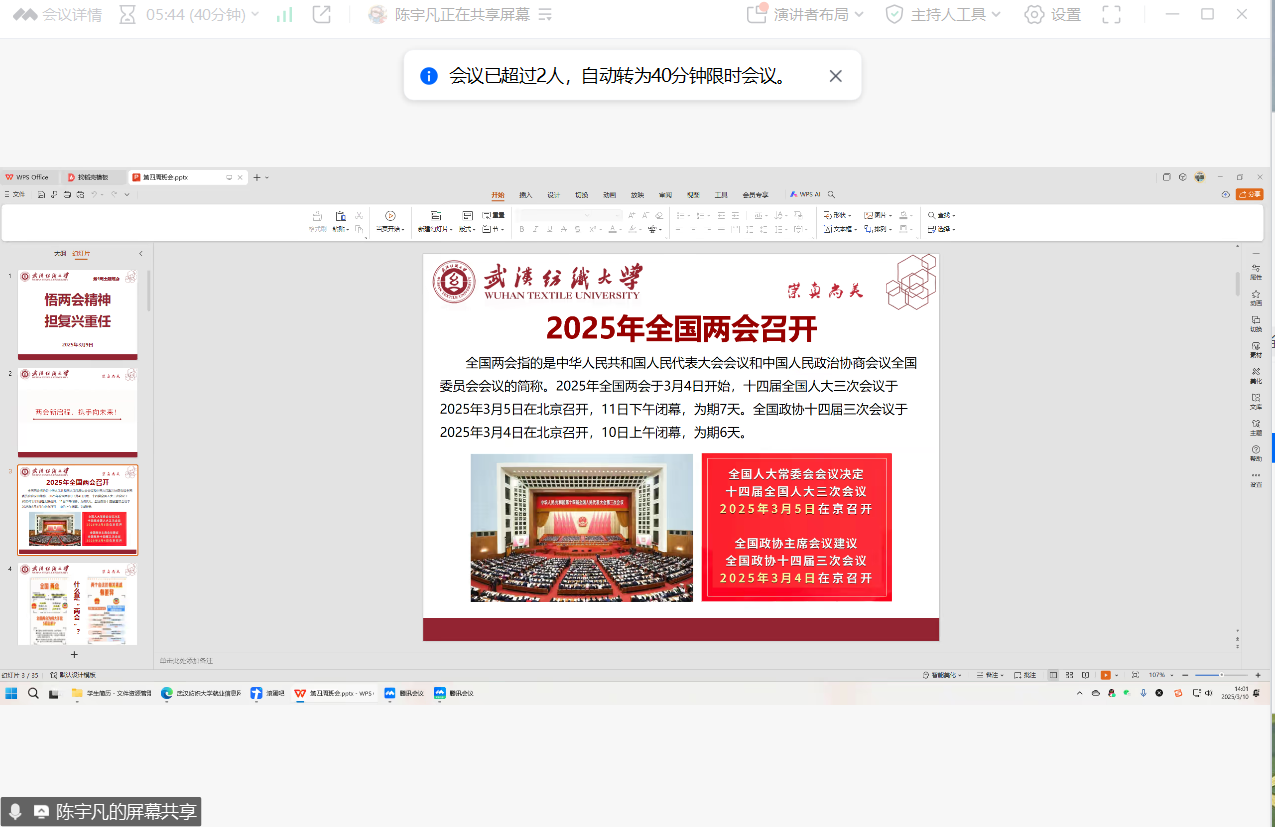Toggle full screen mode icon
The image size is (1275, 827).
1111,15
